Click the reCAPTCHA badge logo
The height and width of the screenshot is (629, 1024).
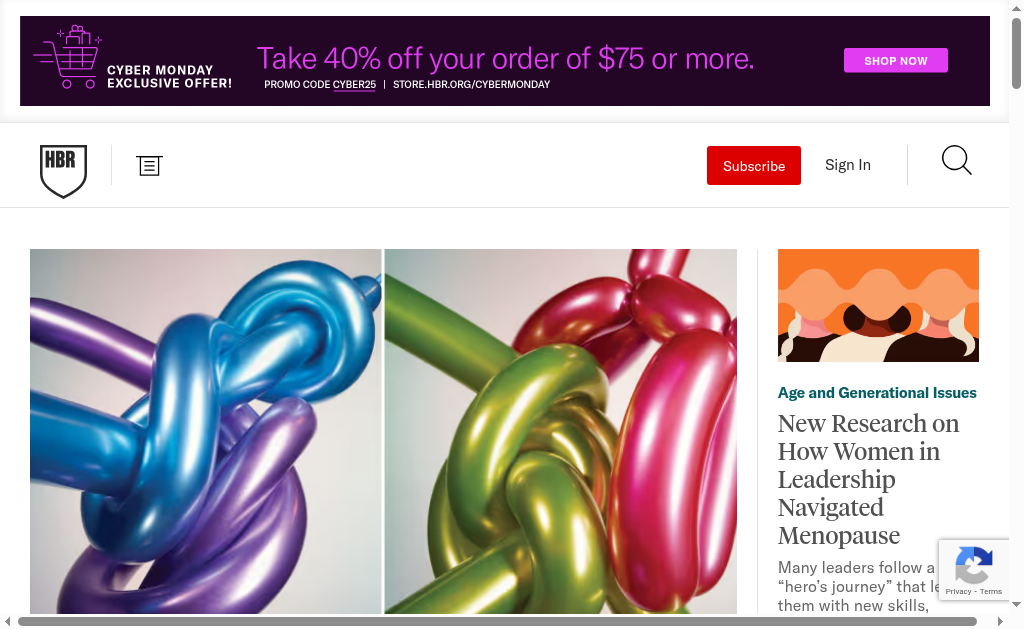974,565
